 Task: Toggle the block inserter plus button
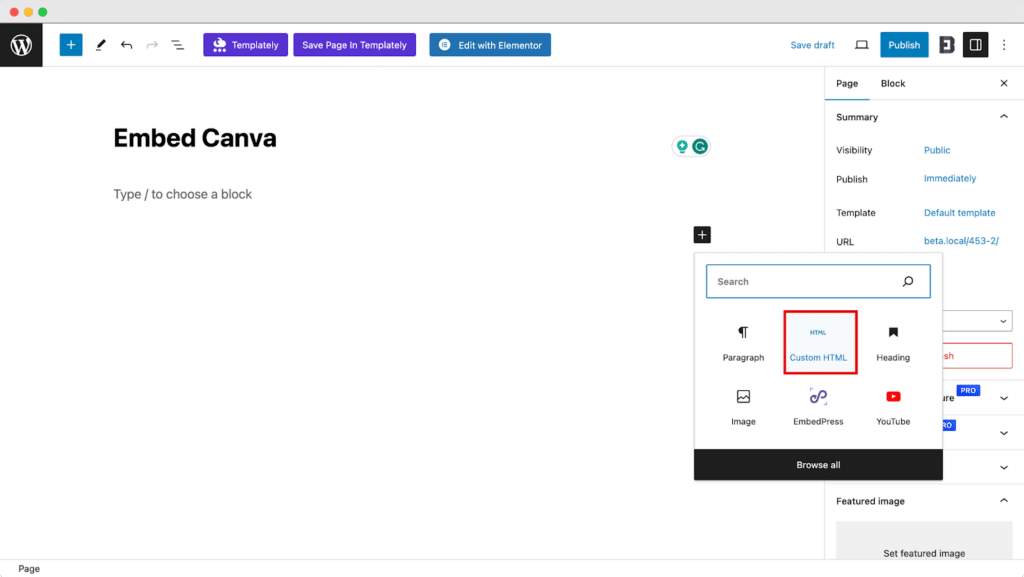pos(71,45)
